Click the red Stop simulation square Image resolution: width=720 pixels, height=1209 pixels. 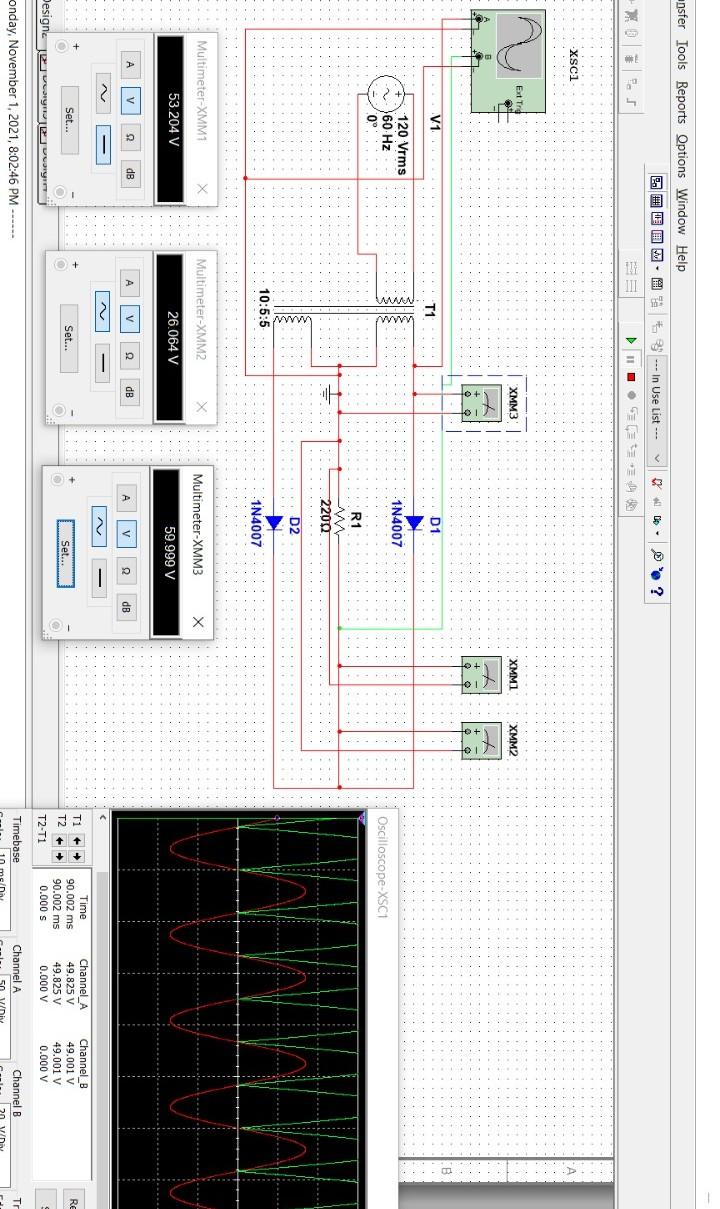pos(631,377)
